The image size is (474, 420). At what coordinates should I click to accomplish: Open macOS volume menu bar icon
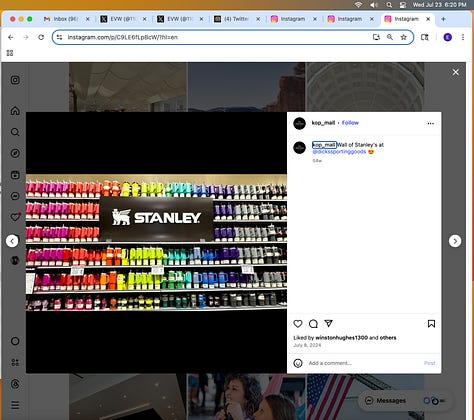(x=374, y=5)
